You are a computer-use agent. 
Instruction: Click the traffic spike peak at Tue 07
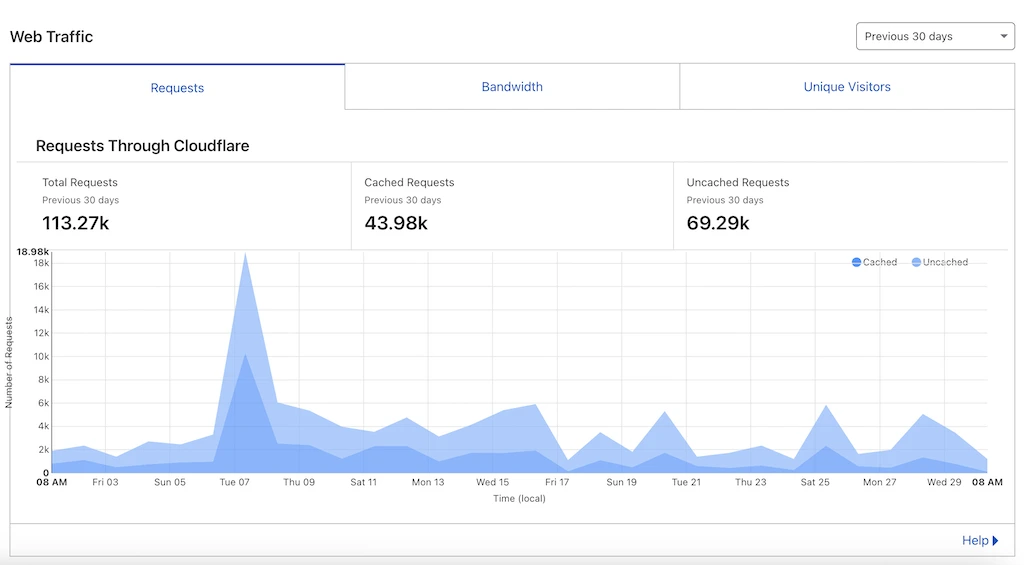pos(245,253)
